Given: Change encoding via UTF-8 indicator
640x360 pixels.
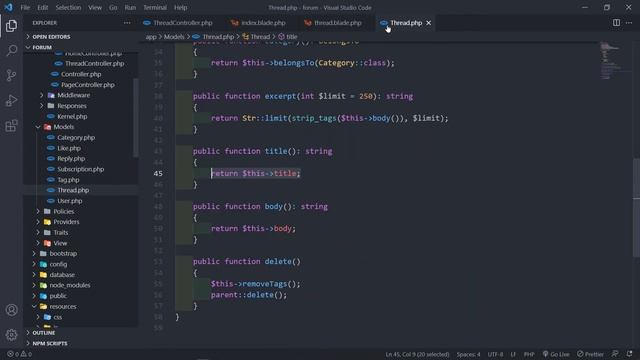Looking at the screenshot, I should (x=495, y=354).
